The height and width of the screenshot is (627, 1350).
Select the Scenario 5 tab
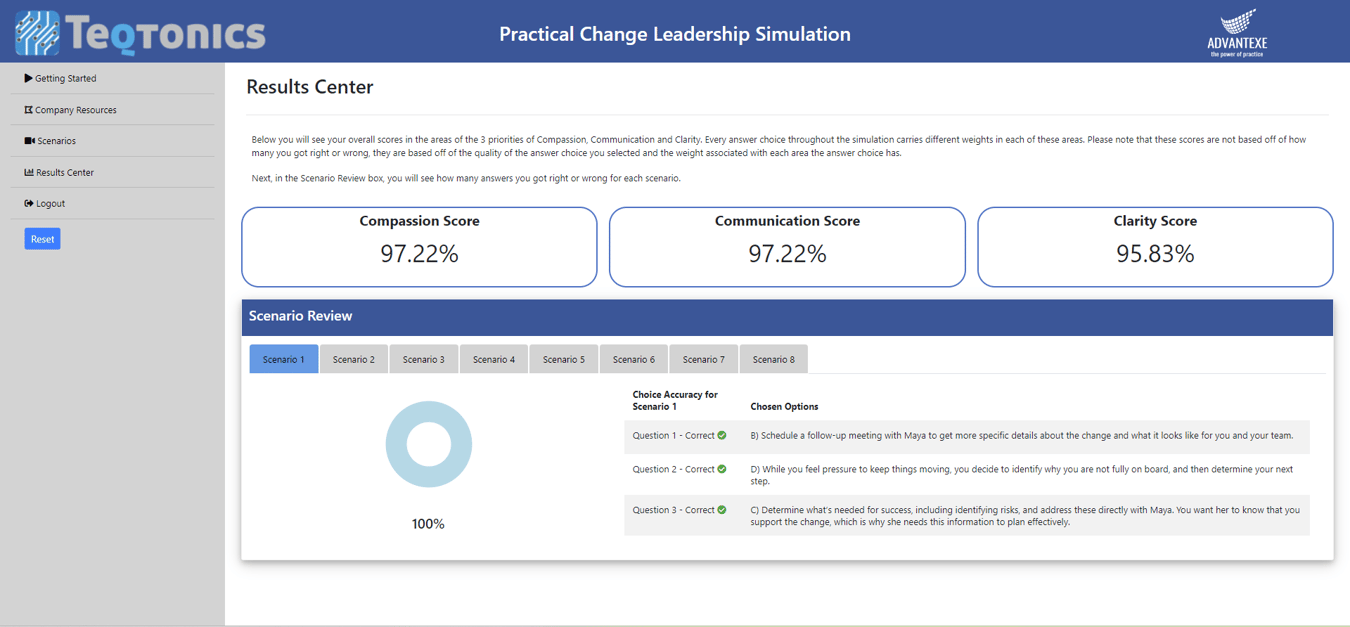click(x=563, y=358)
